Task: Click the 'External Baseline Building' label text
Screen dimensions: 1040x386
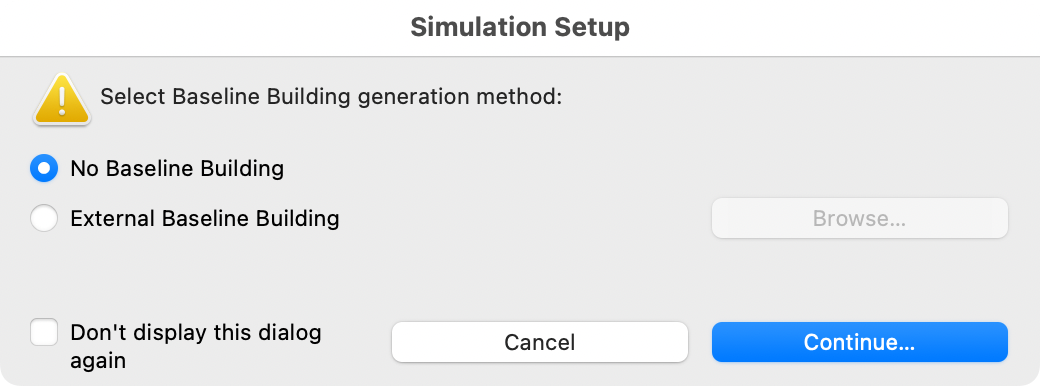Action: point(205,218)
